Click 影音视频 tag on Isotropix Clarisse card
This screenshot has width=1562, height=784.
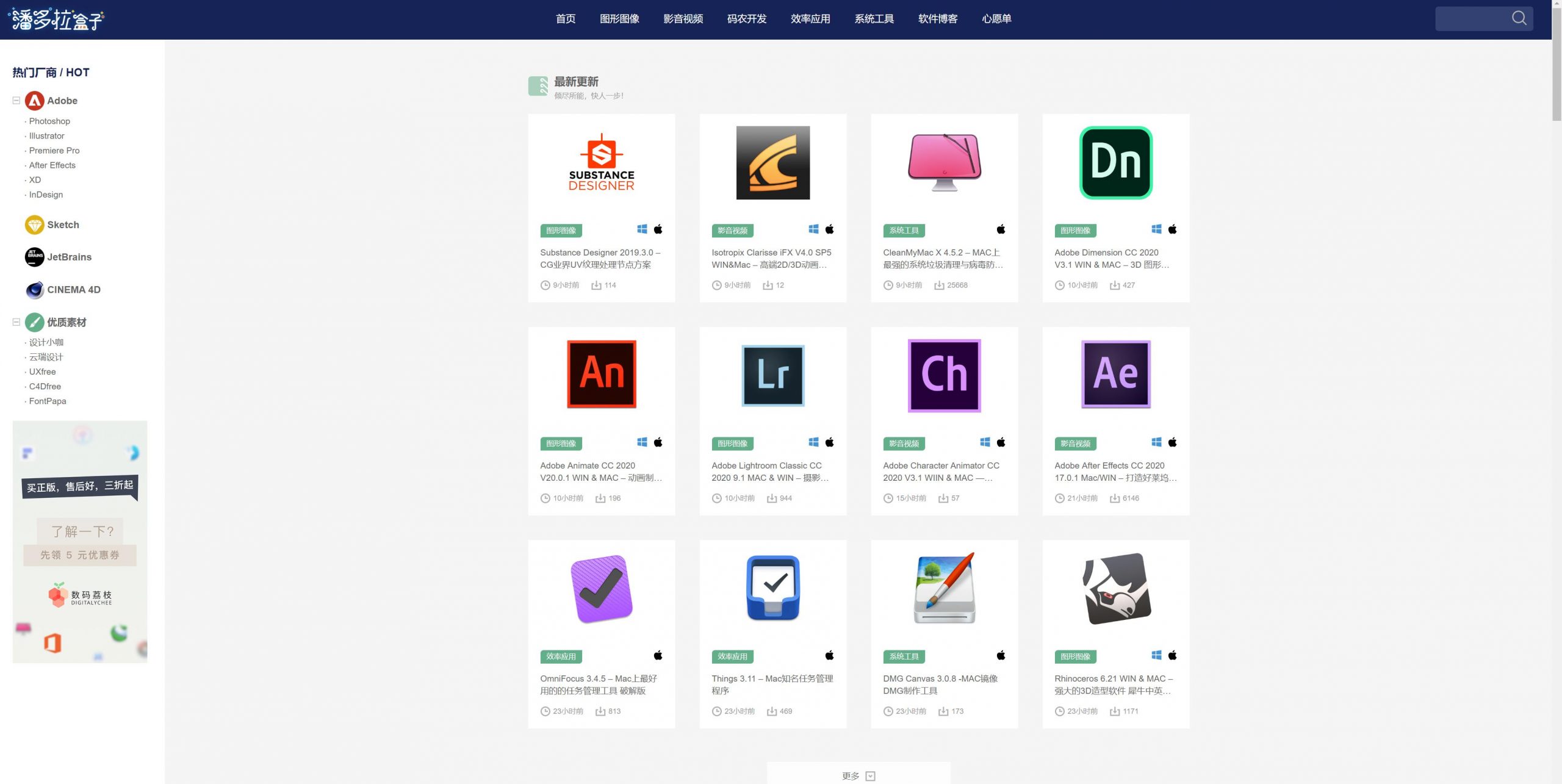[732, 231]
